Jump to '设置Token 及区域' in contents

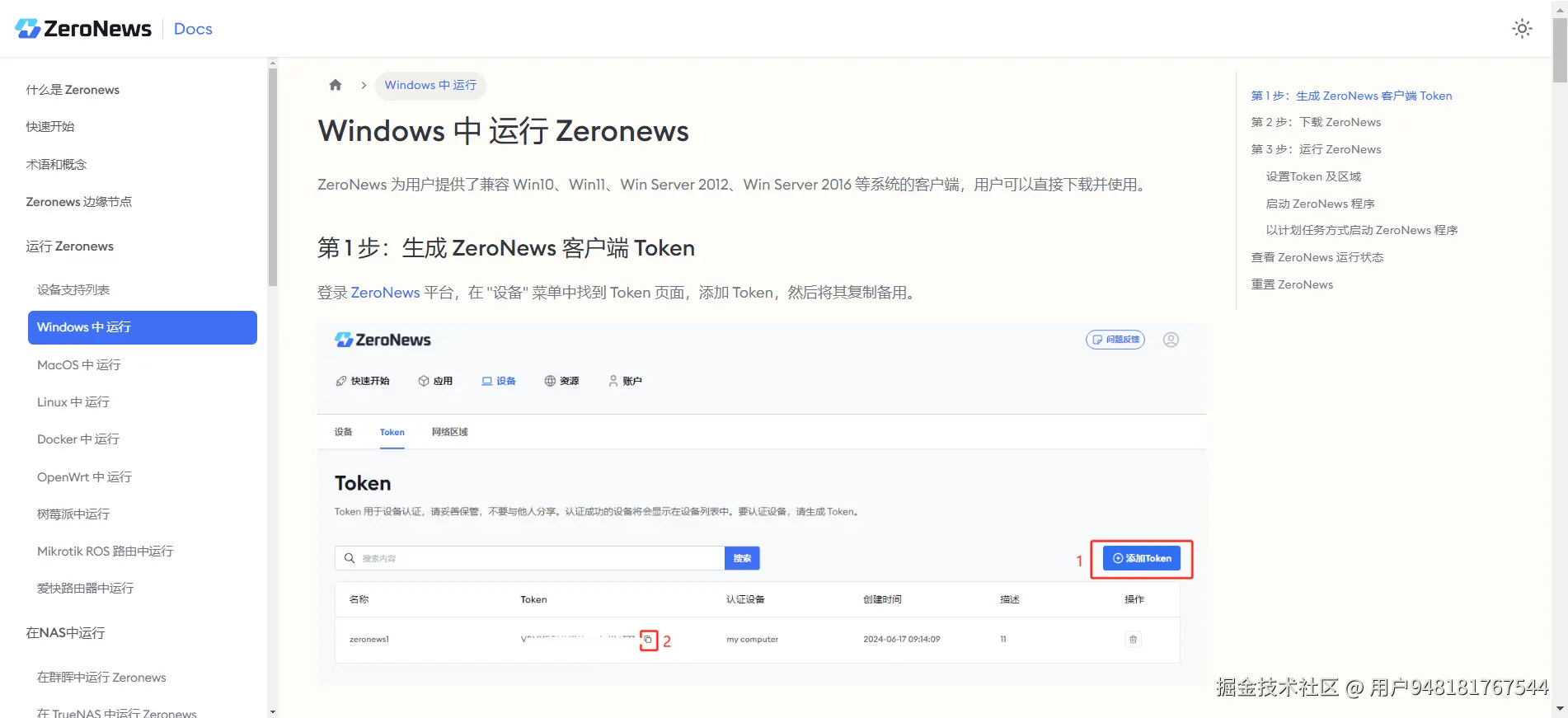tap(1313, 176)
